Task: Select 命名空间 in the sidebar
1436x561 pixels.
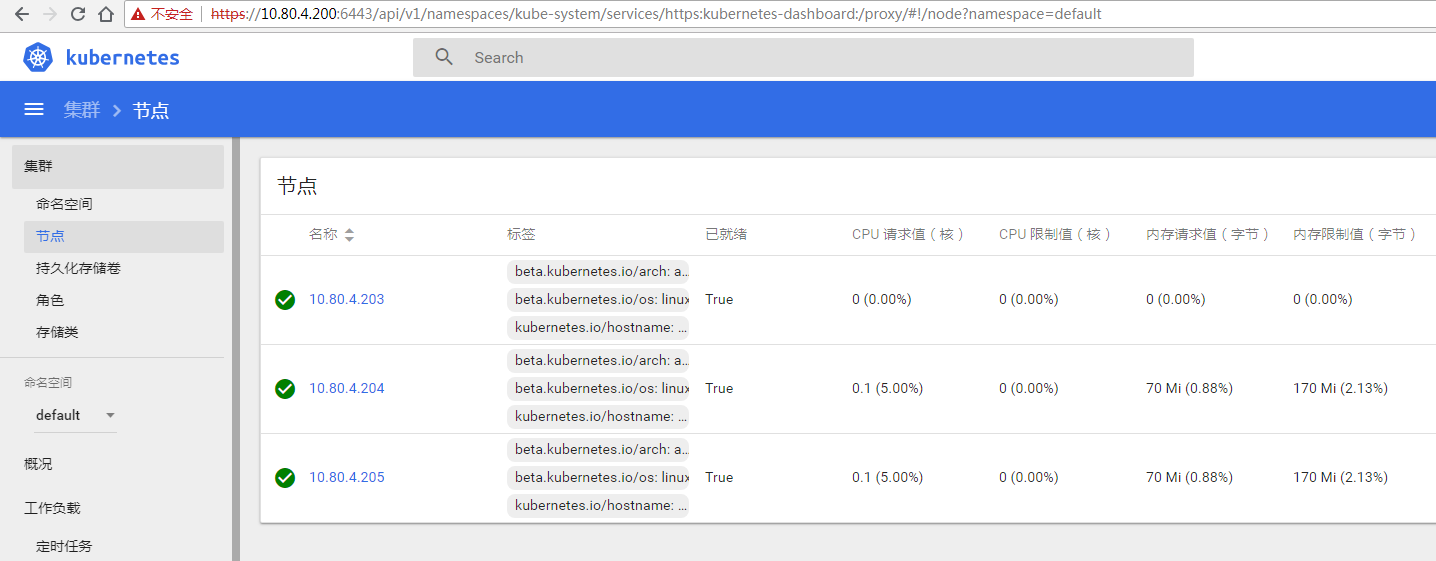Action: coord(64,204)
